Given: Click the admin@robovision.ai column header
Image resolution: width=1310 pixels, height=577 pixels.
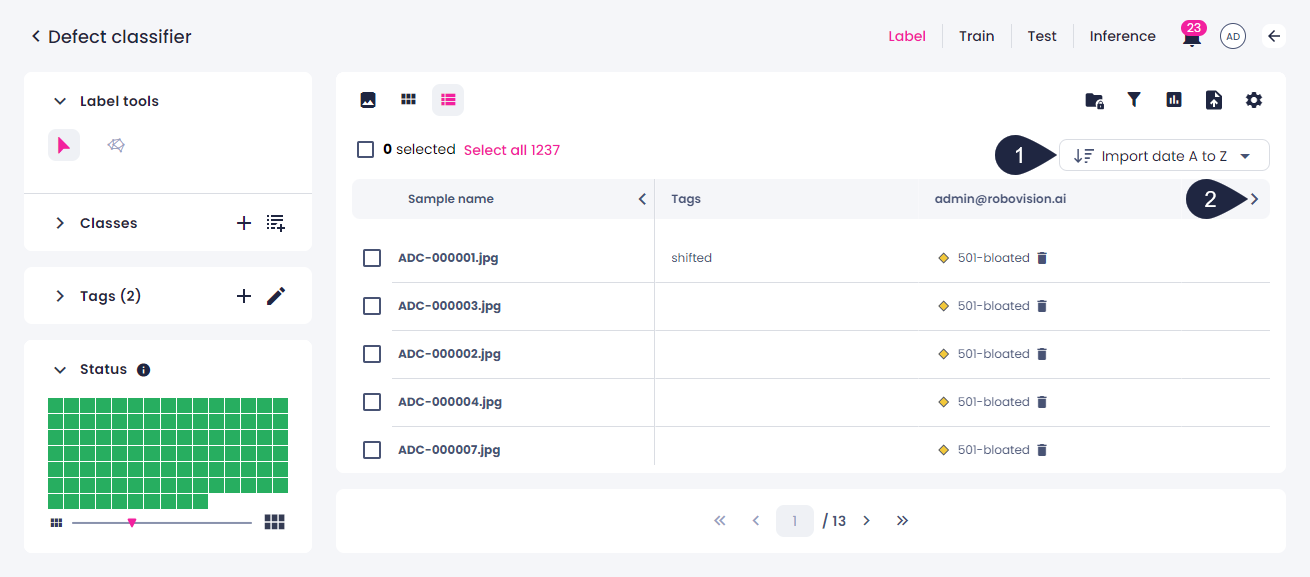Looking at the screenshot, I should [1000, 199].
